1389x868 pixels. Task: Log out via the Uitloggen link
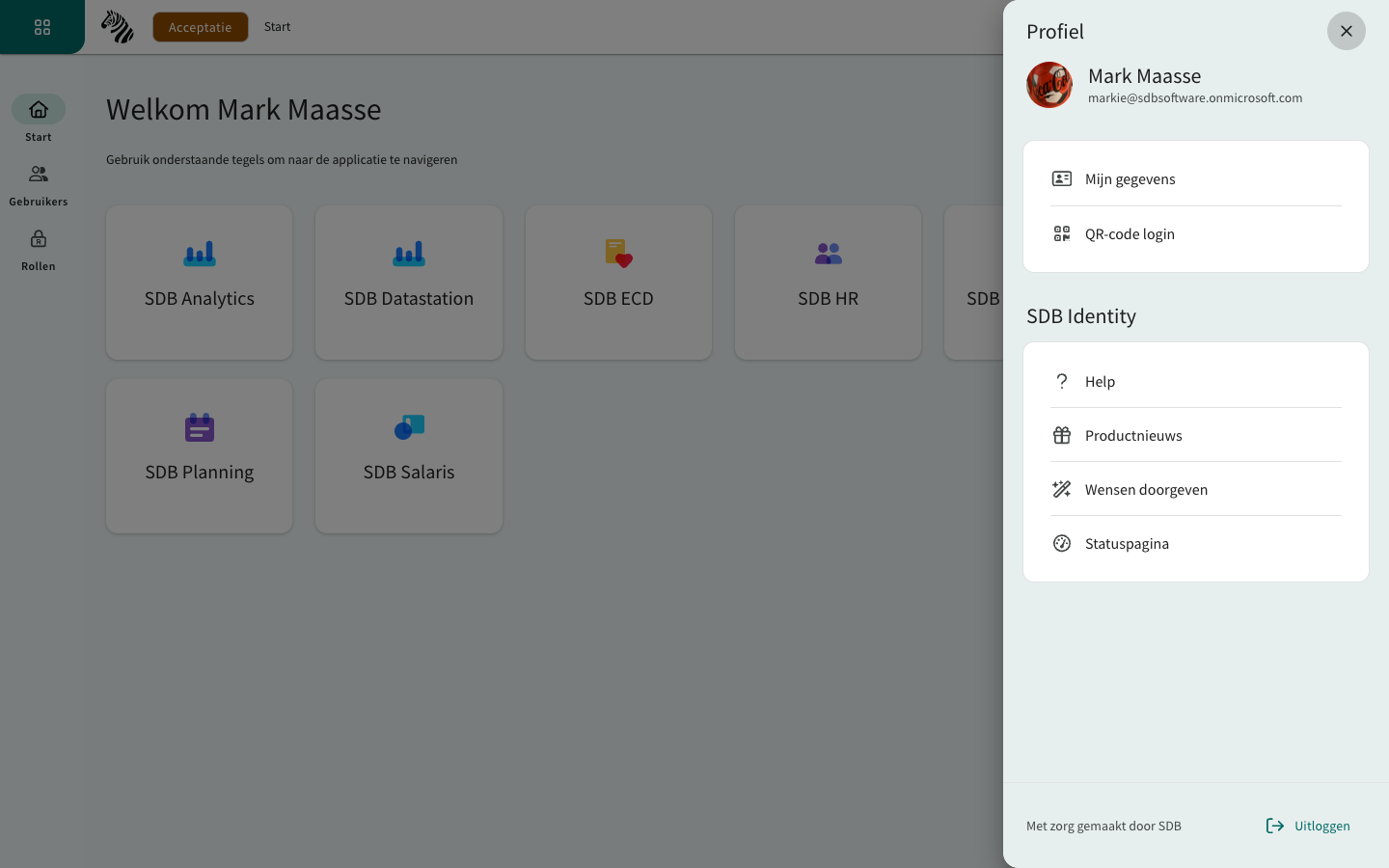pos(1308,826)
